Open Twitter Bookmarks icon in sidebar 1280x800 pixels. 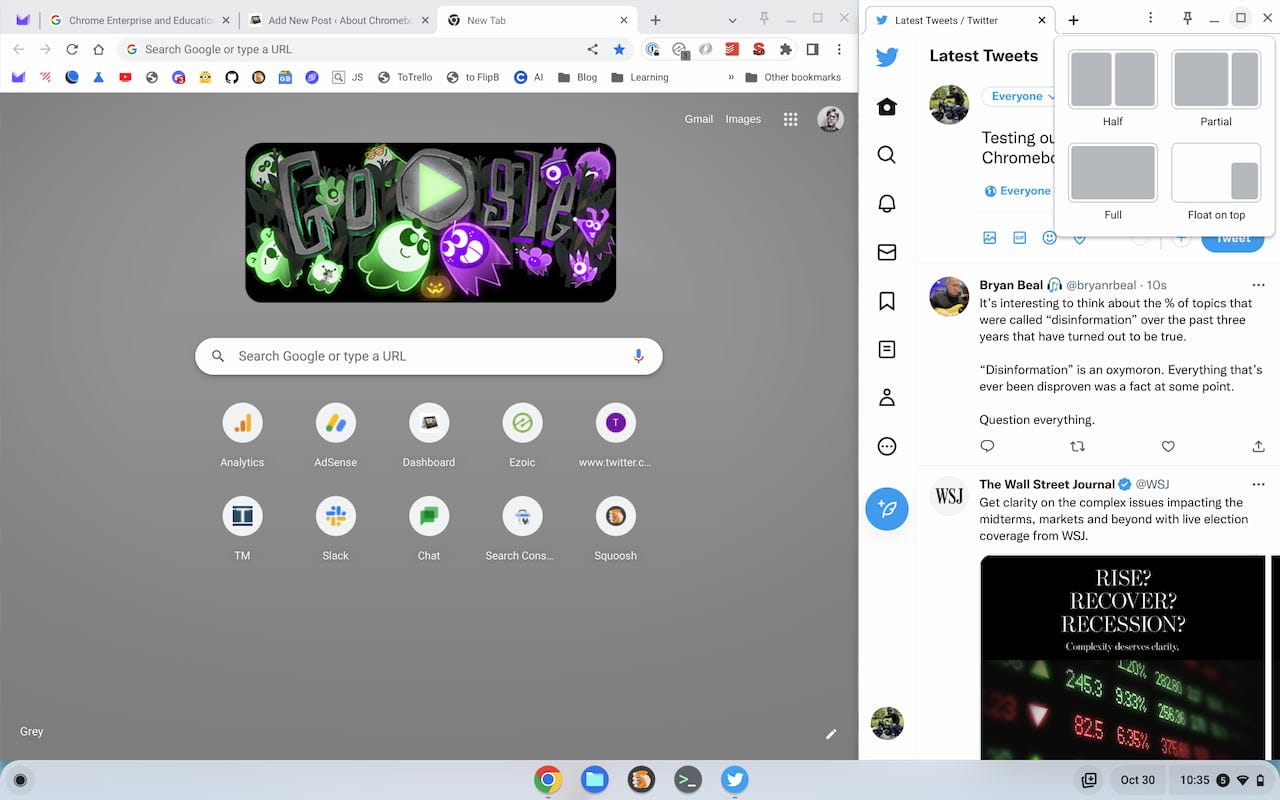(x=887, y=300)
